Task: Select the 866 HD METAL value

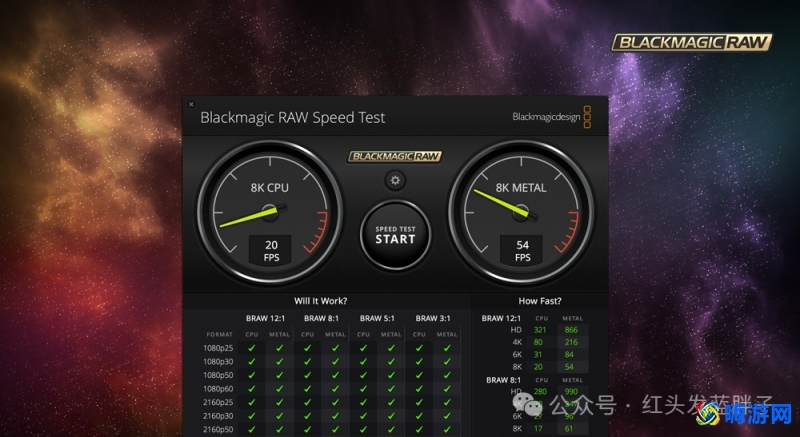Action: pyautogui.click(x=571, y=330)
